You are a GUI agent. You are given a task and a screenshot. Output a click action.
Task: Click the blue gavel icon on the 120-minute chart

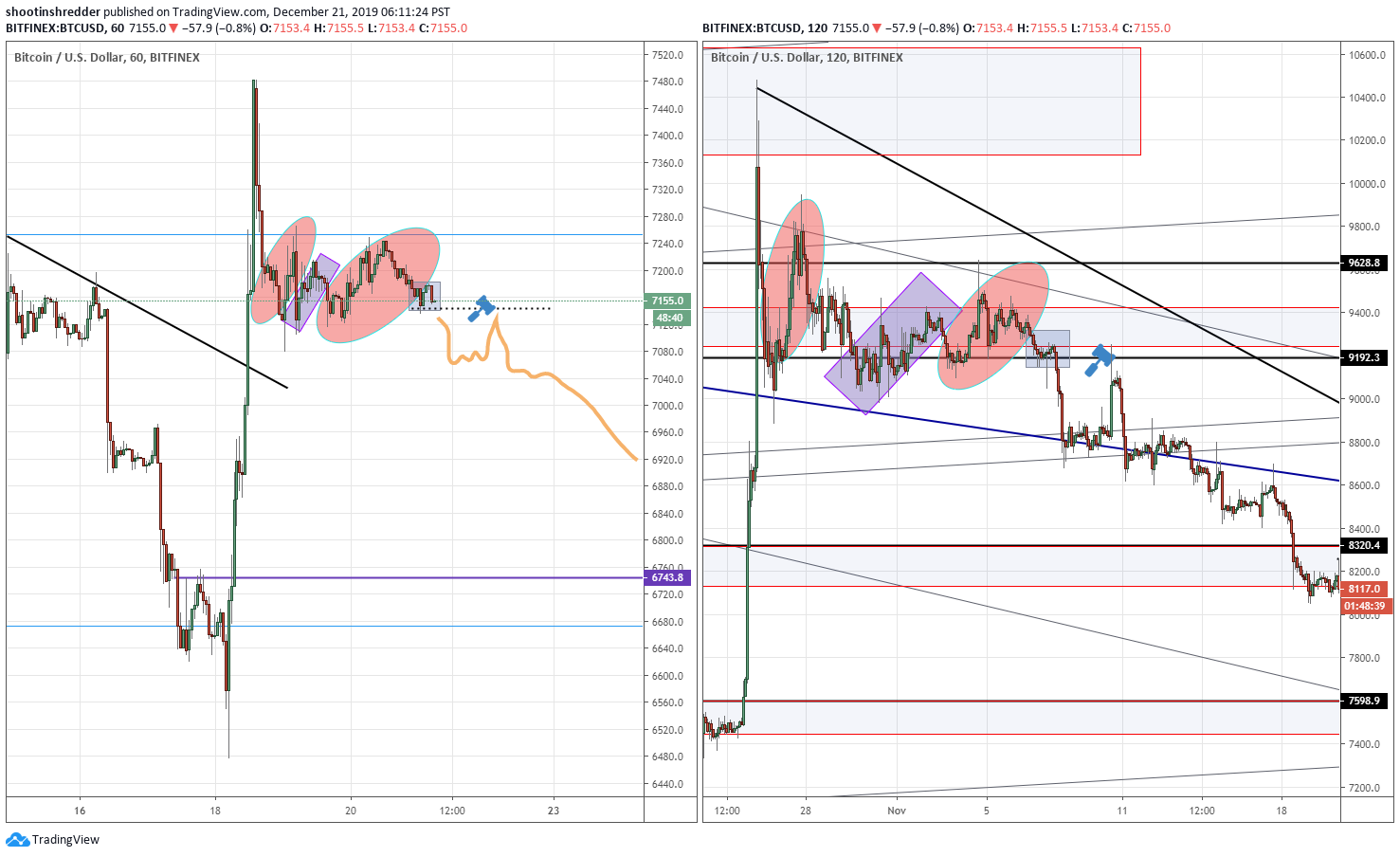pyautogui.click(x=1100, y=360)
